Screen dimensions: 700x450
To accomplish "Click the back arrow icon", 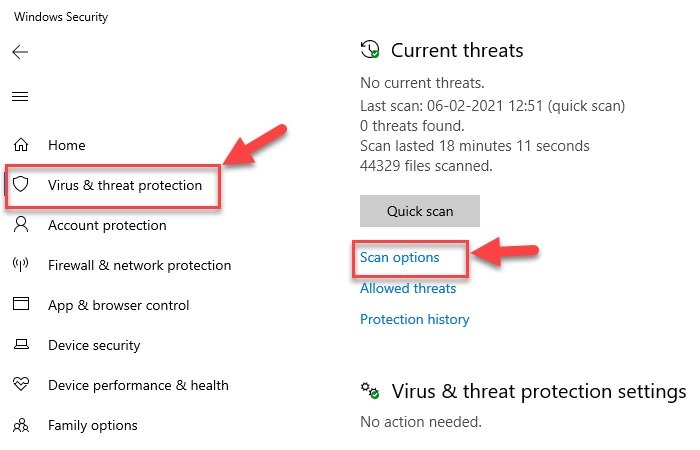I will click(x=20, y=52).
